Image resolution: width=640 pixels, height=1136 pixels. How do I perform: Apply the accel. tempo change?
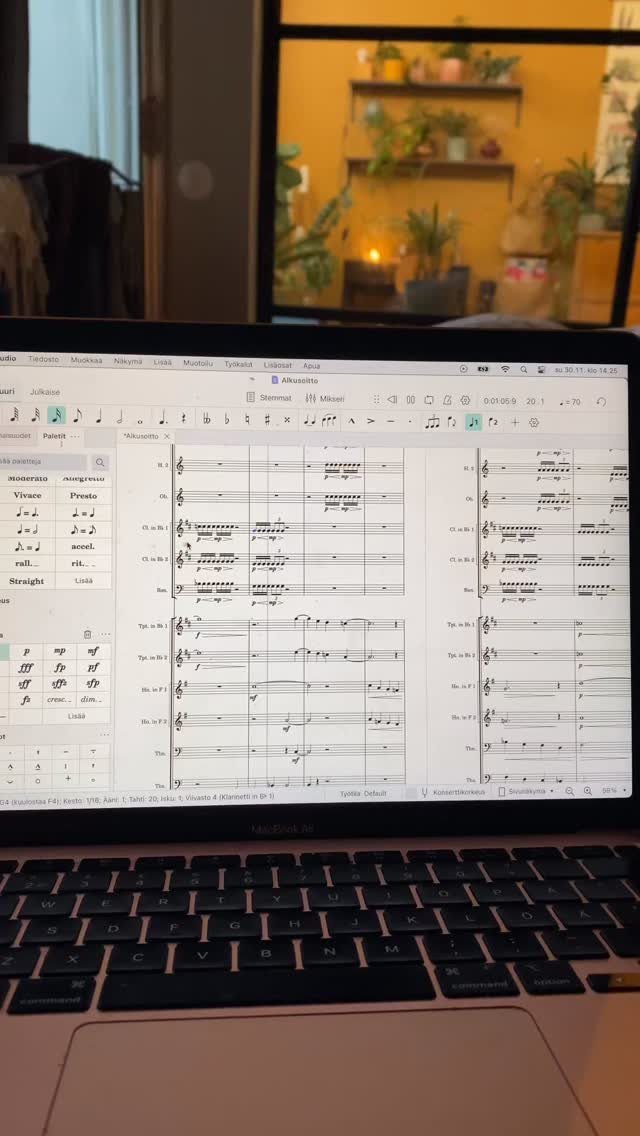coord(83,546)
